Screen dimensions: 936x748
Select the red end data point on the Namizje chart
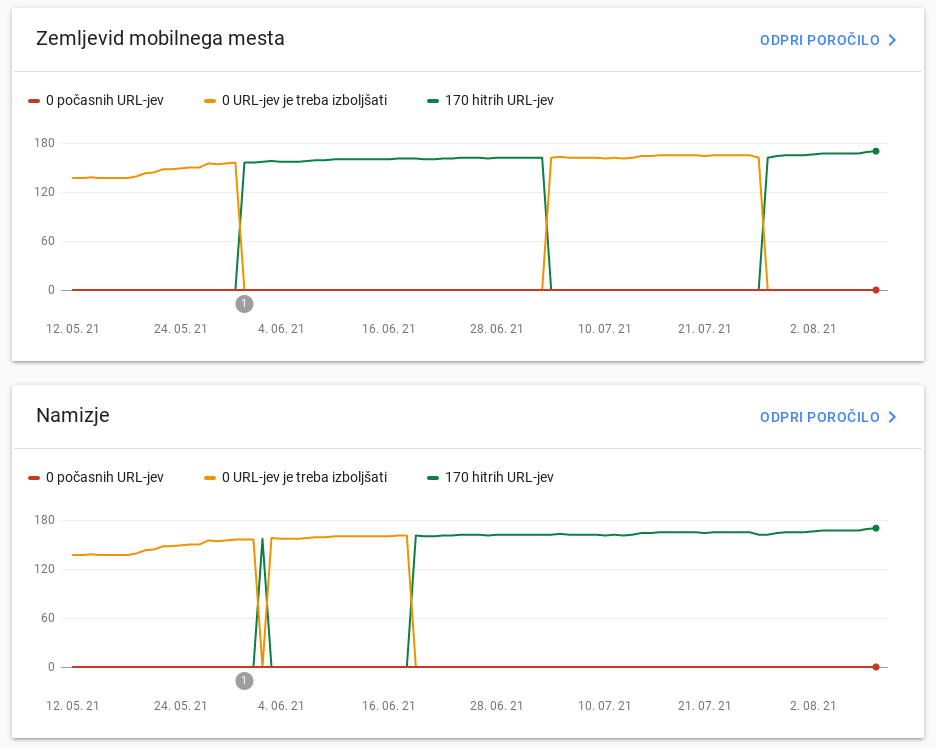[x=876, y=667]
